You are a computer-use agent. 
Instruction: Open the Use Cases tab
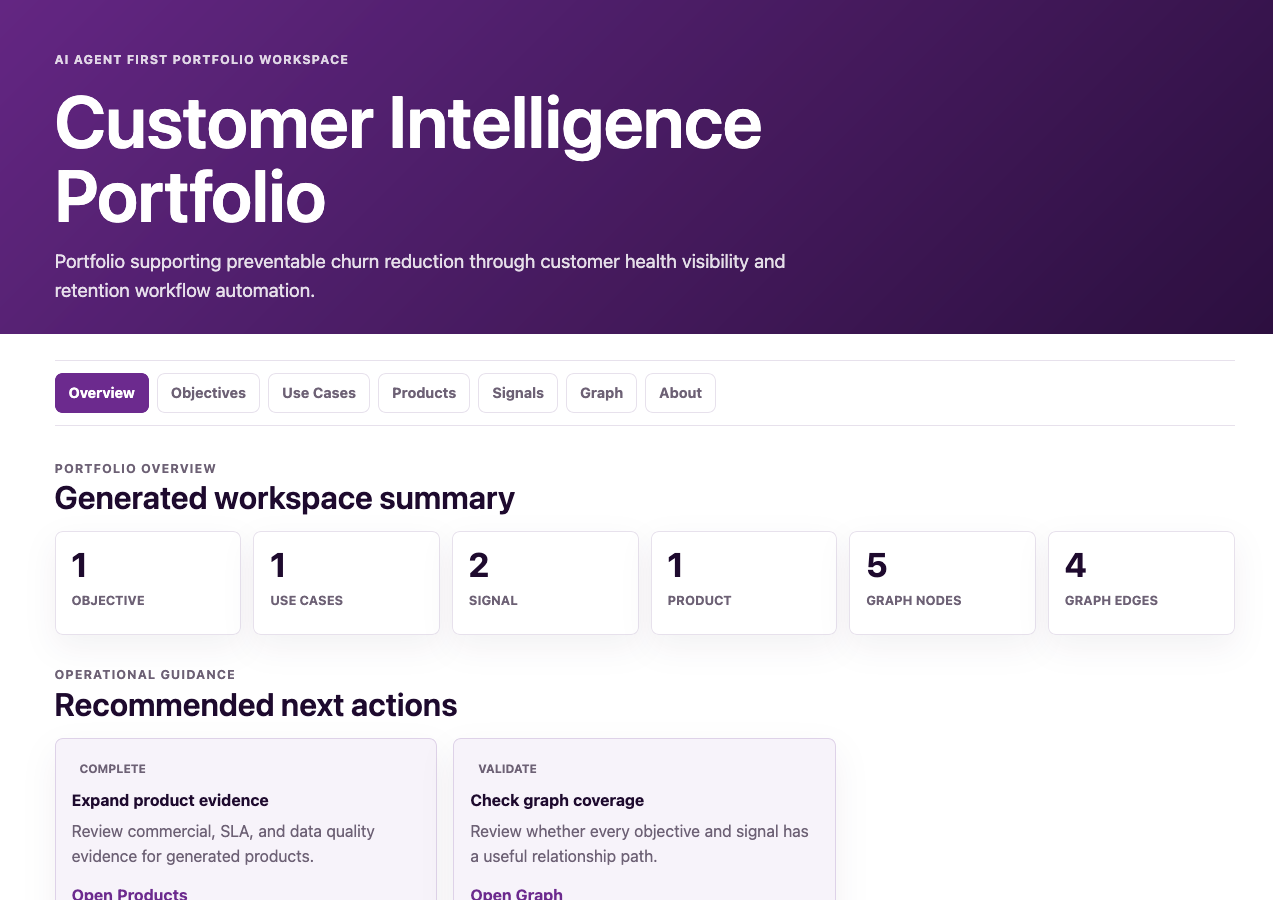tap(319, 393)
